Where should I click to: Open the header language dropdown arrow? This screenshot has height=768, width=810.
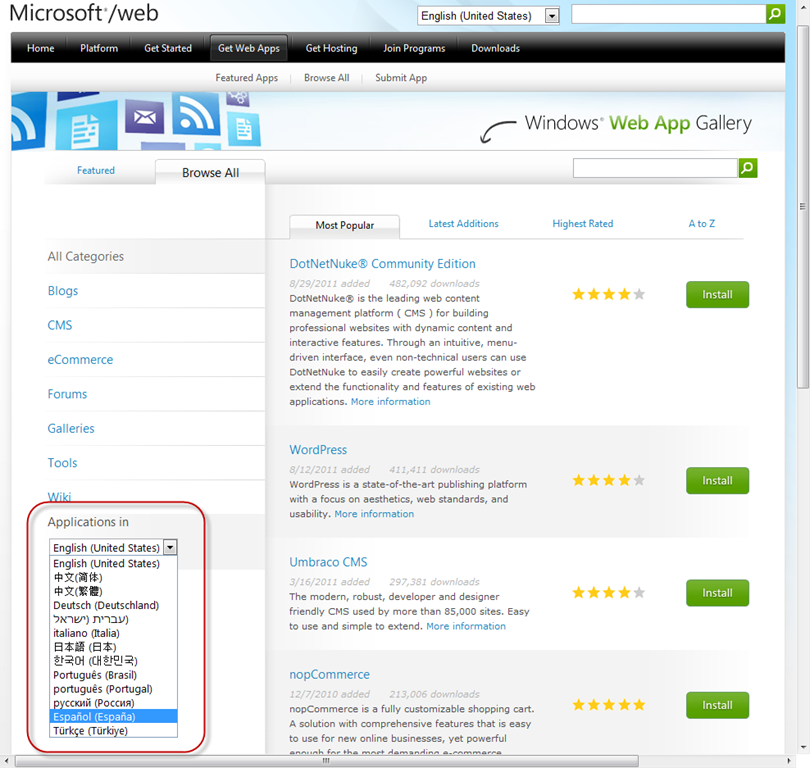tap(552, 16)
